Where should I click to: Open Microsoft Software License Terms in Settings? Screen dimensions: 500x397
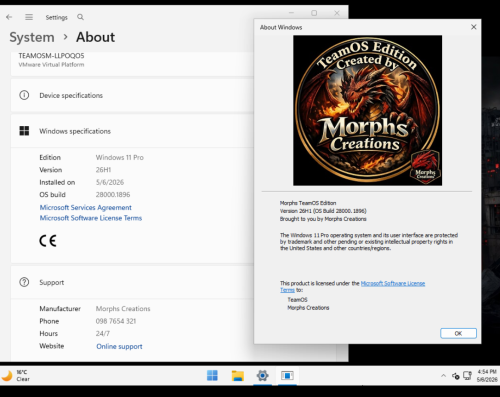[x=91, y=218]
